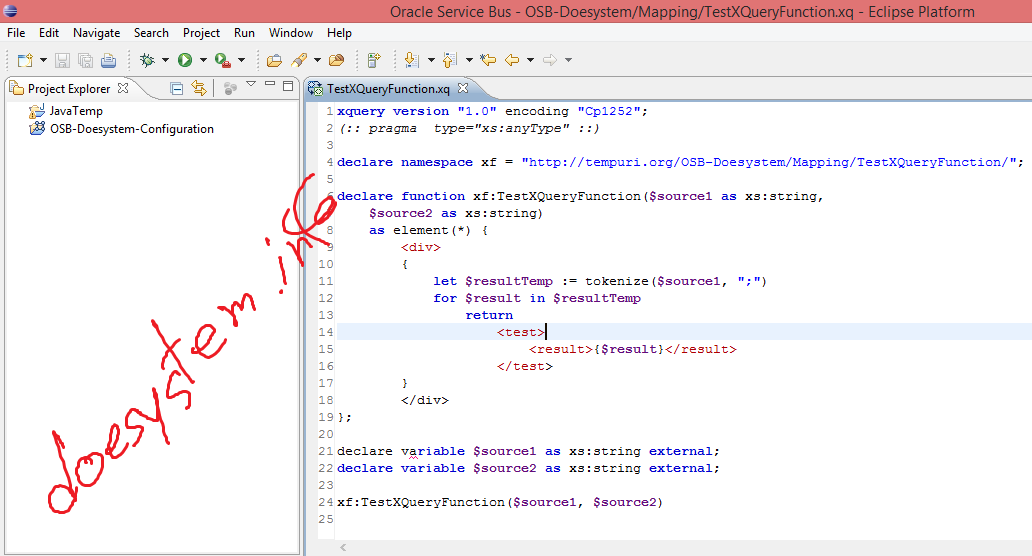Go to Previous Annotation icon
The height and width of the screenshot is (556, 1032).
click(x=450, y=61)
